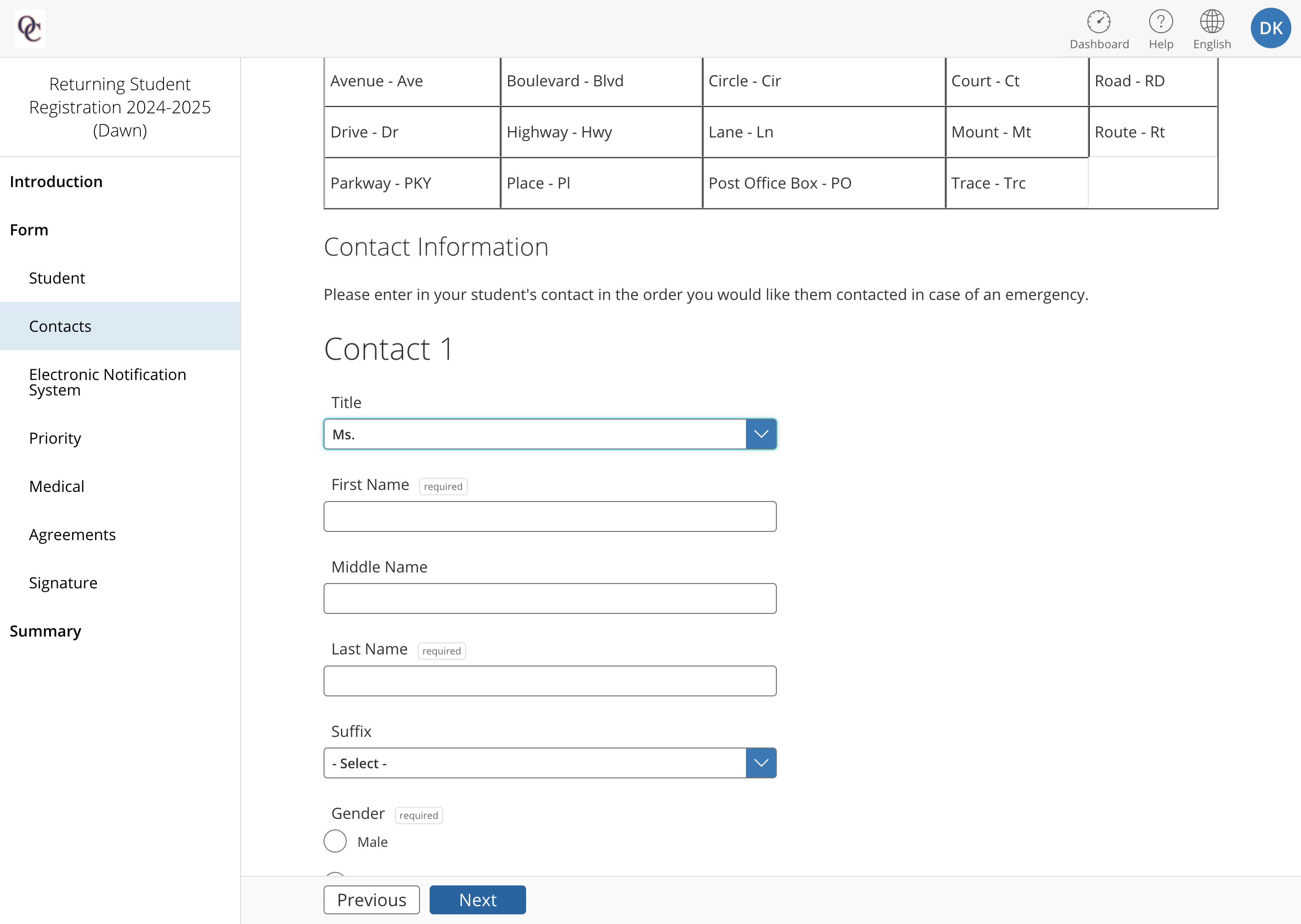Image resolution: width=1301 pixels, height=924 pixels.
Task: Open the Help question mark icon
Action: 1161,22
